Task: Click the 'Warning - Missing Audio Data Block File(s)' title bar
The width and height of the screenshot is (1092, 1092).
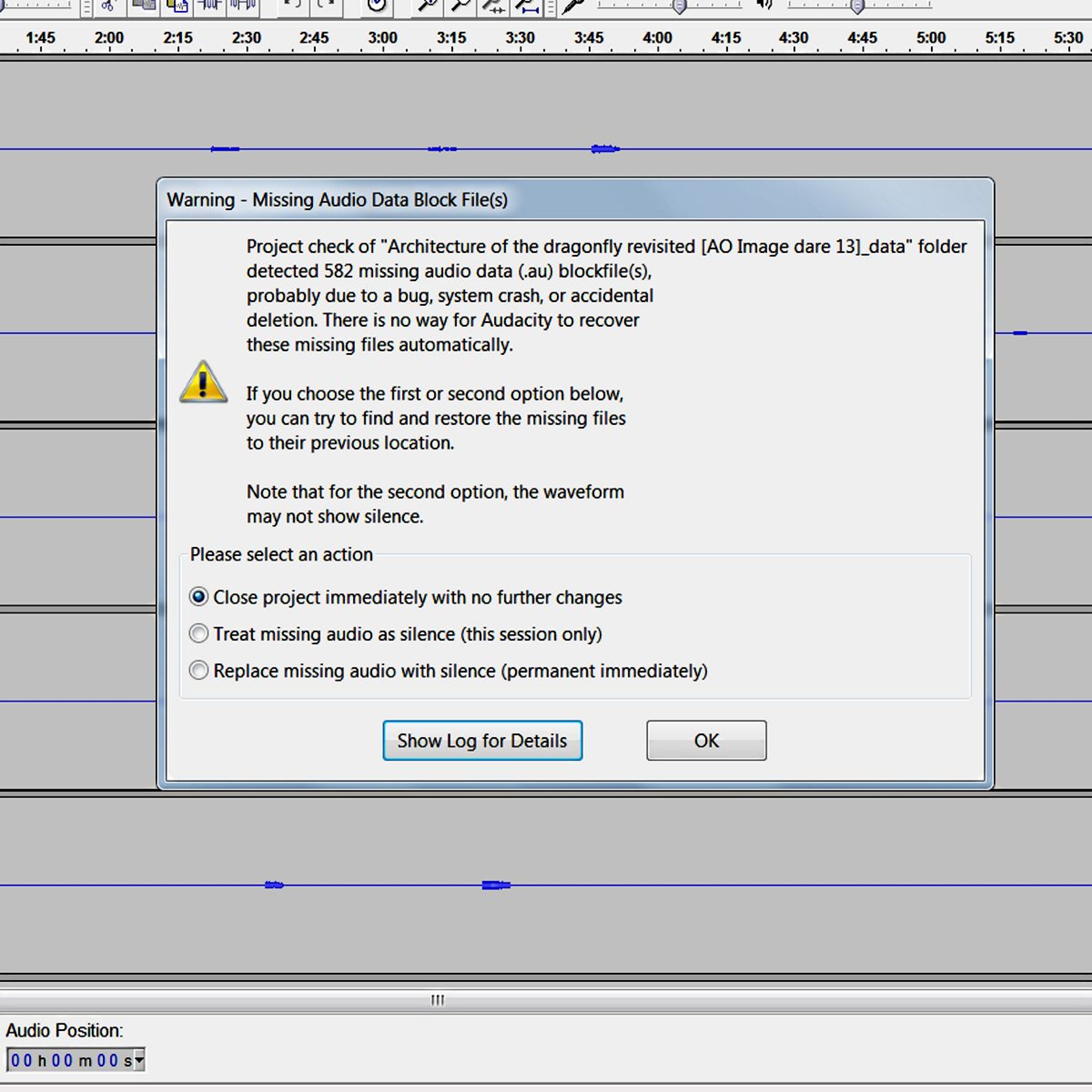Action: click(575, 199)
